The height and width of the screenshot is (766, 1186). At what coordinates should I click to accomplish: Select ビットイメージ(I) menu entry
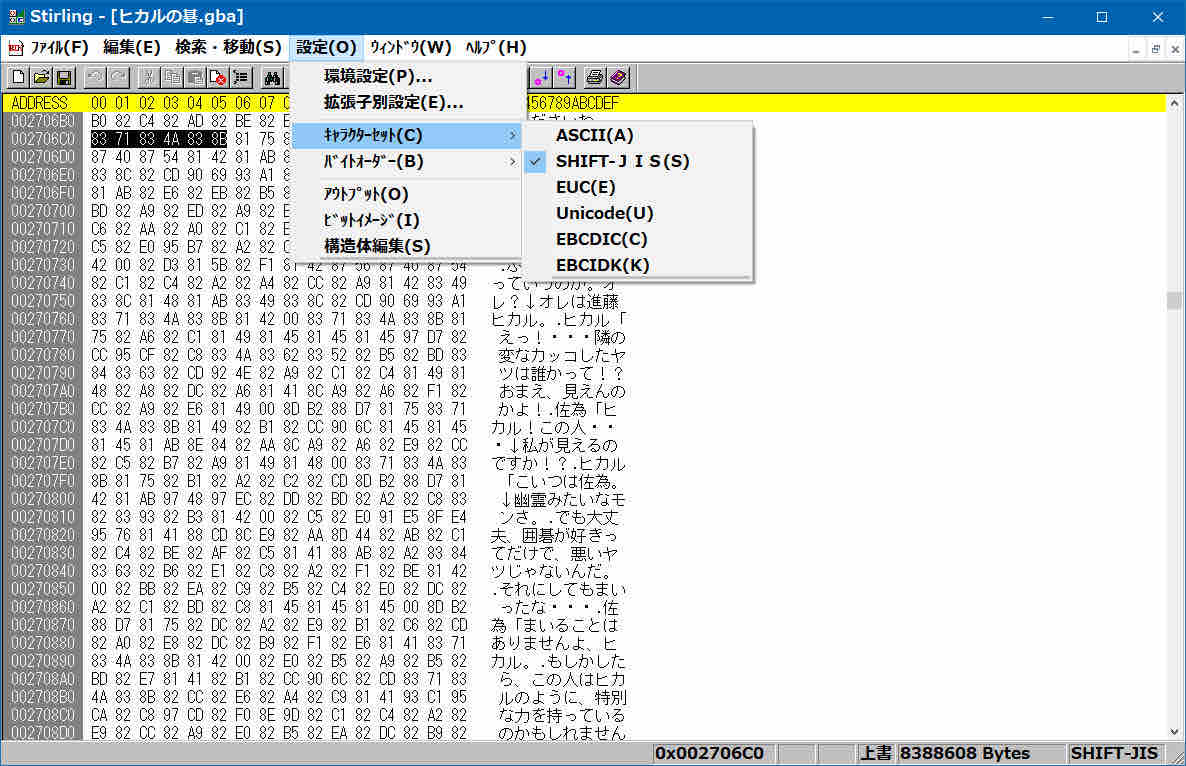pyautogui.click(x=407, y=220)
